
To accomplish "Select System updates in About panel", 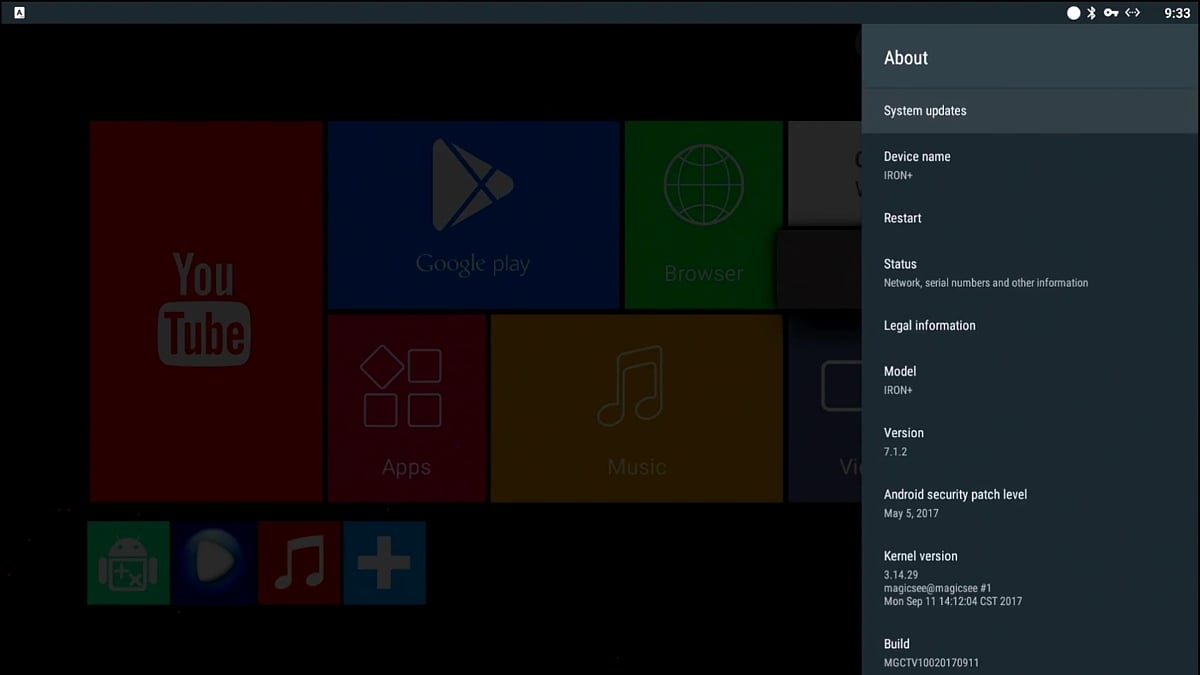I will [1030, 111].
